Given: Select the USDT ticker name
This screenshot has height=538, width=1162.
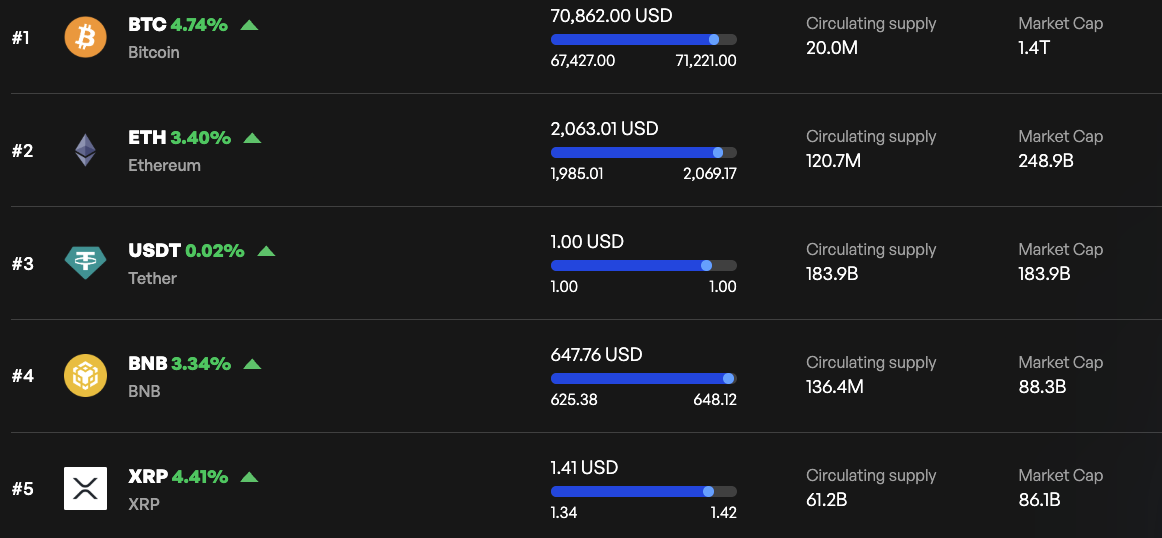Looking at the screenshot, I should (154, 251).
